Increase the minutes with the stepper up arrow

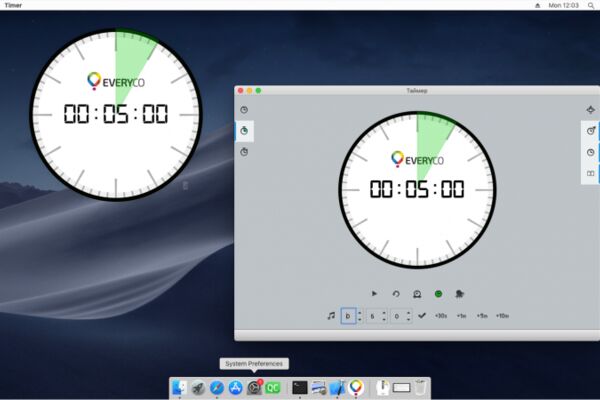[384, 312]
